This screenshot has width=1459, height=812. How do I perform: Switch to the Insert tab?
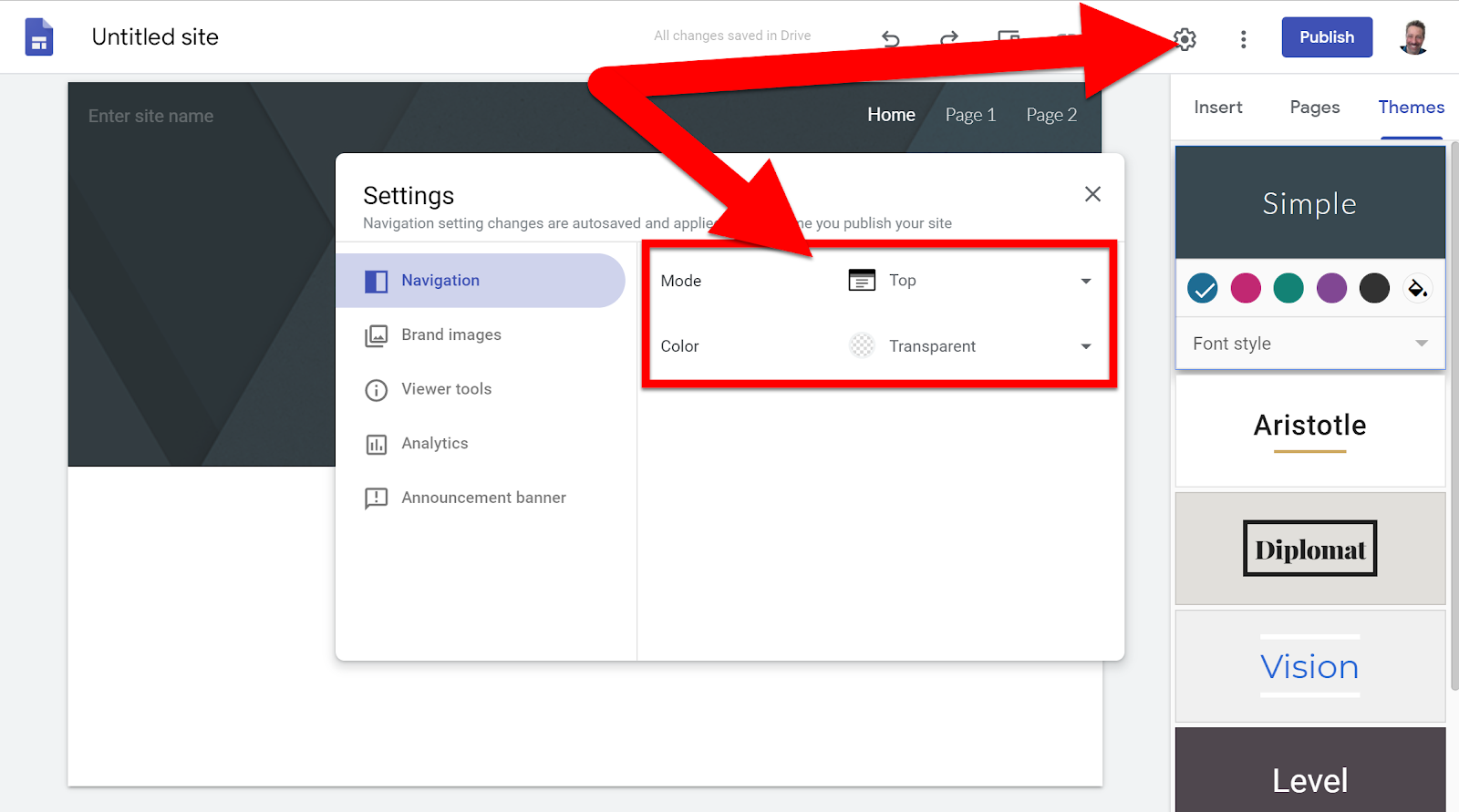pos(1218,108)
